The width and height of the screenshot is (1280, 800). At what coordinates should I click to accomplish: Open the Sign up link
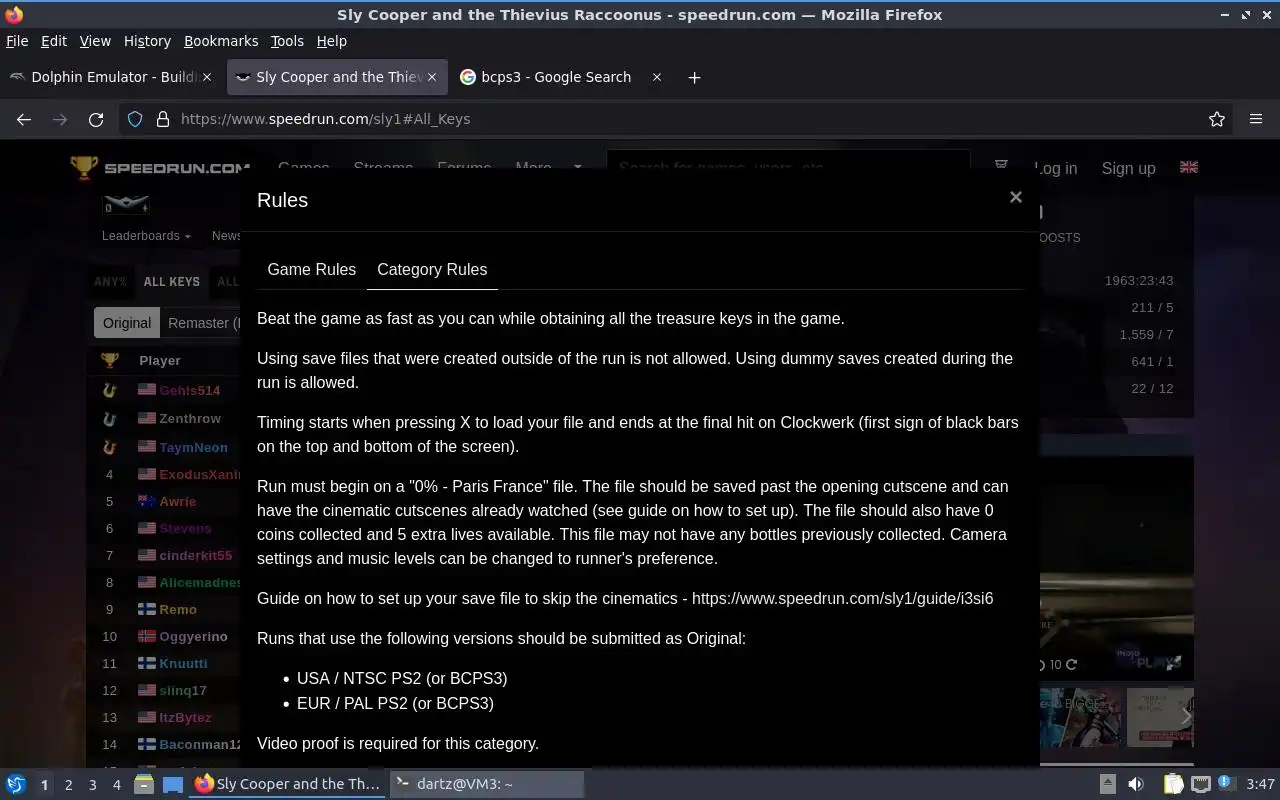pos(1128,168)
